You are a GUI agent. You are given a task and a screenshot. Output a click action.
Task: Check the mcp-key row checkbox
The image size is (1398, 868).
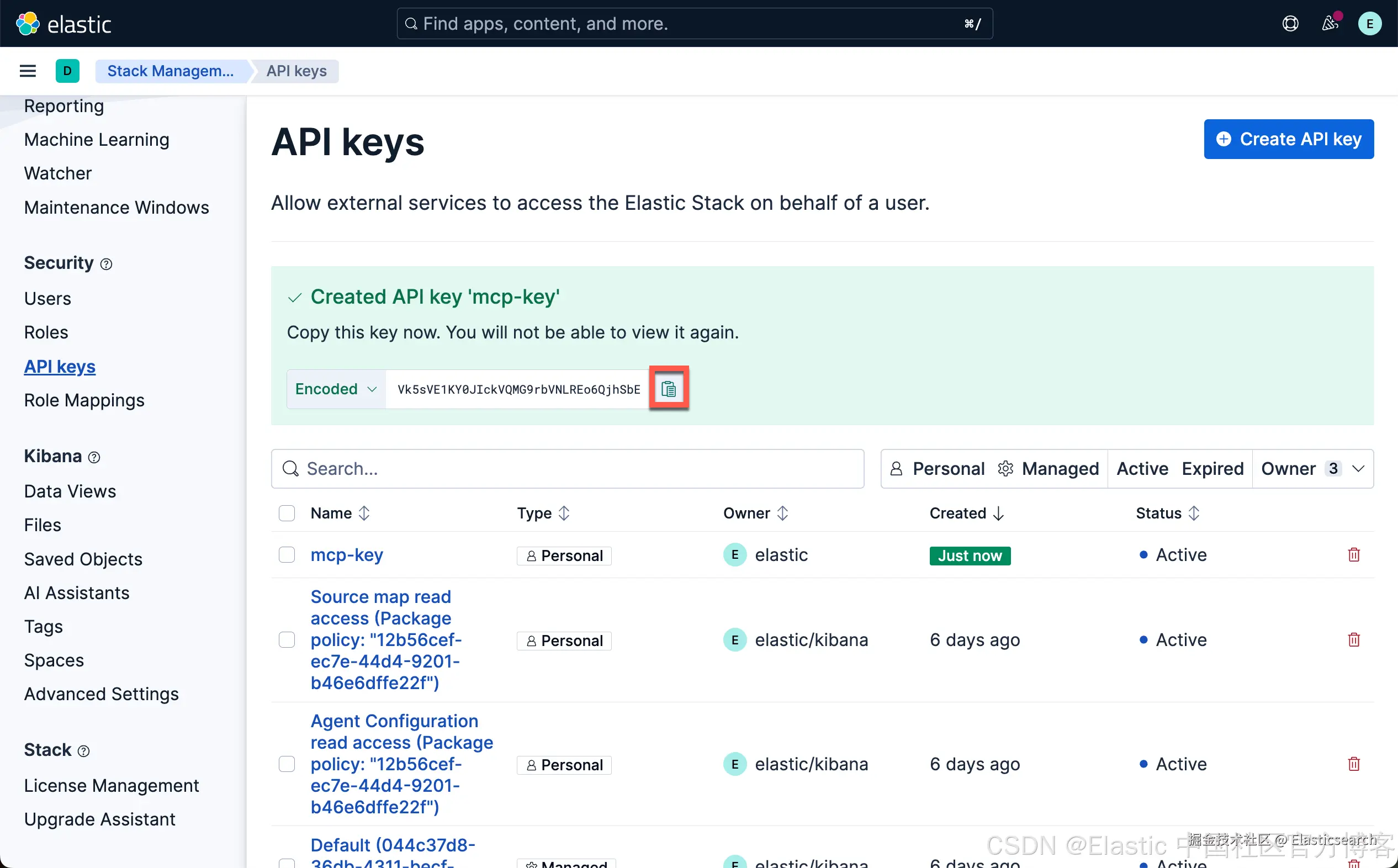pyautogui.click(x=287, y=554)
